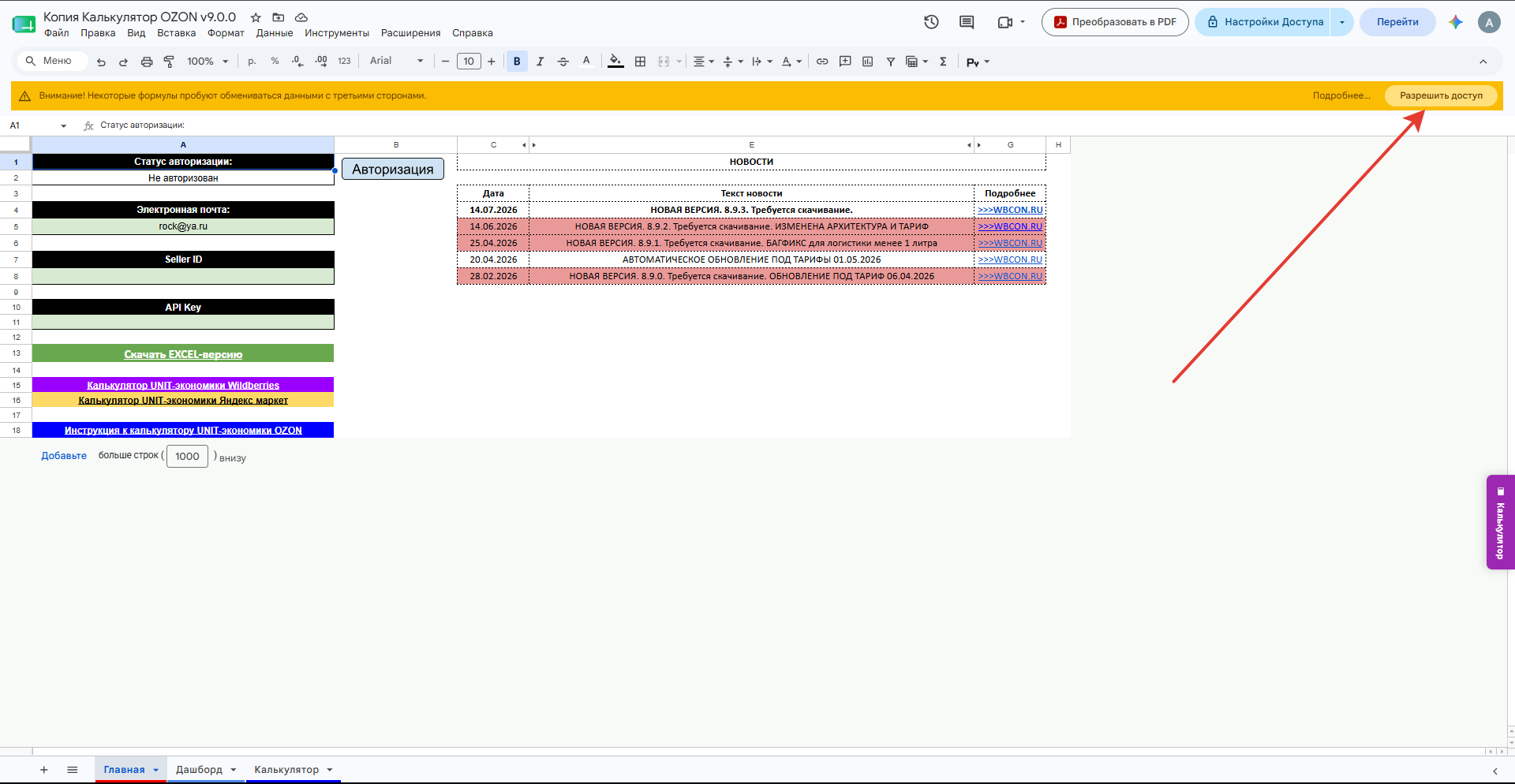Move the document using the folder icon
This screenshot has width=1515, height=784.
(279, 17)
